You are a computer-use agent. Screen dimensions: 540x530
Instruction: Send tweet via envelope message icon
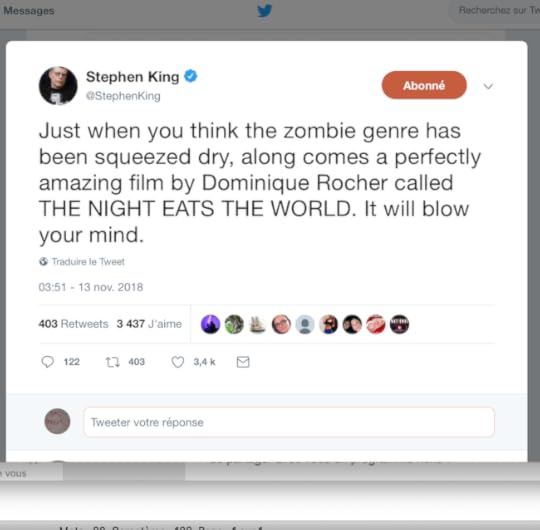[243, 362]
